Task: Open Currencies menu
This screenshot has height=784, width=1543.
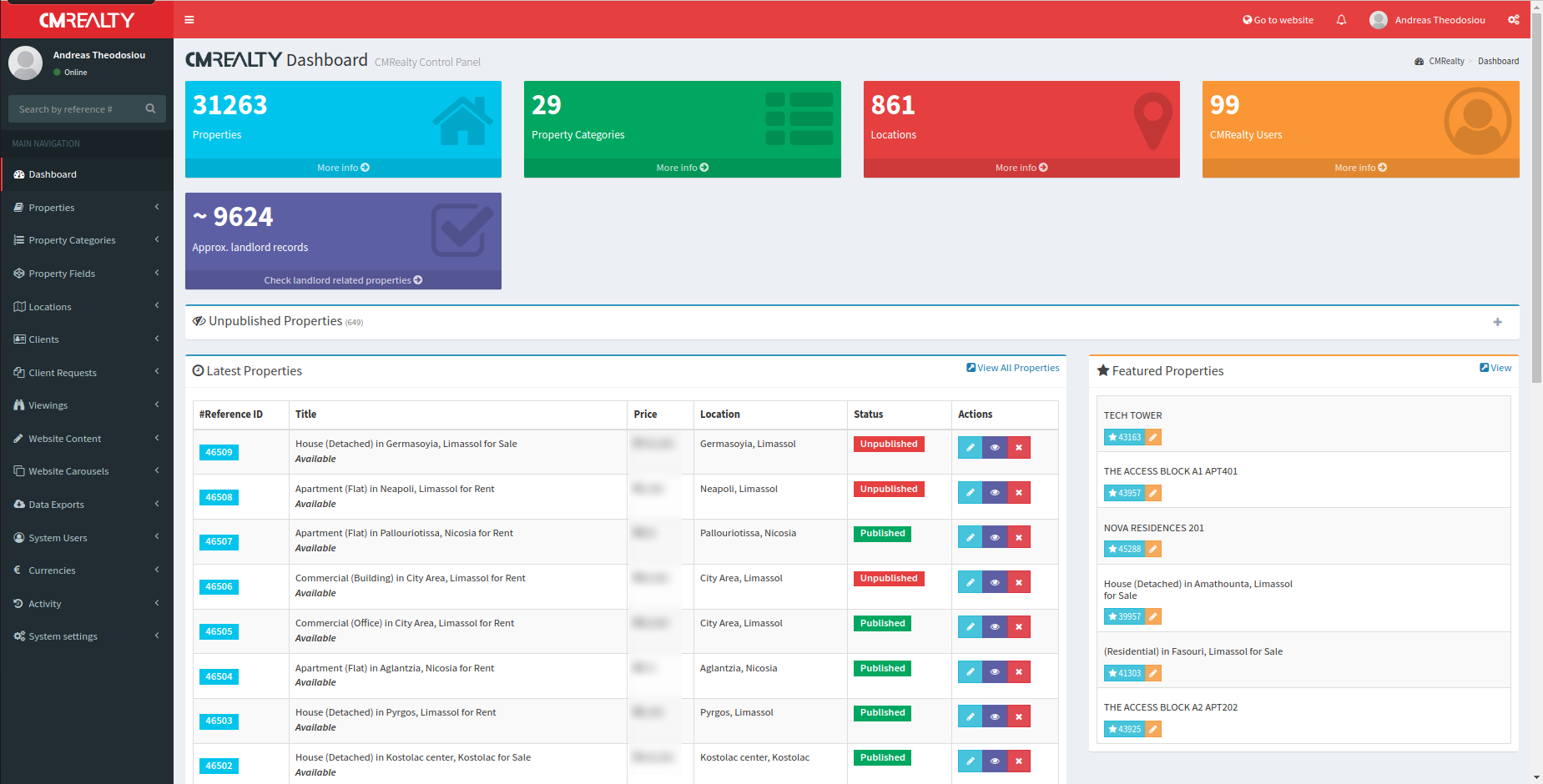Action: coord(87,570)
